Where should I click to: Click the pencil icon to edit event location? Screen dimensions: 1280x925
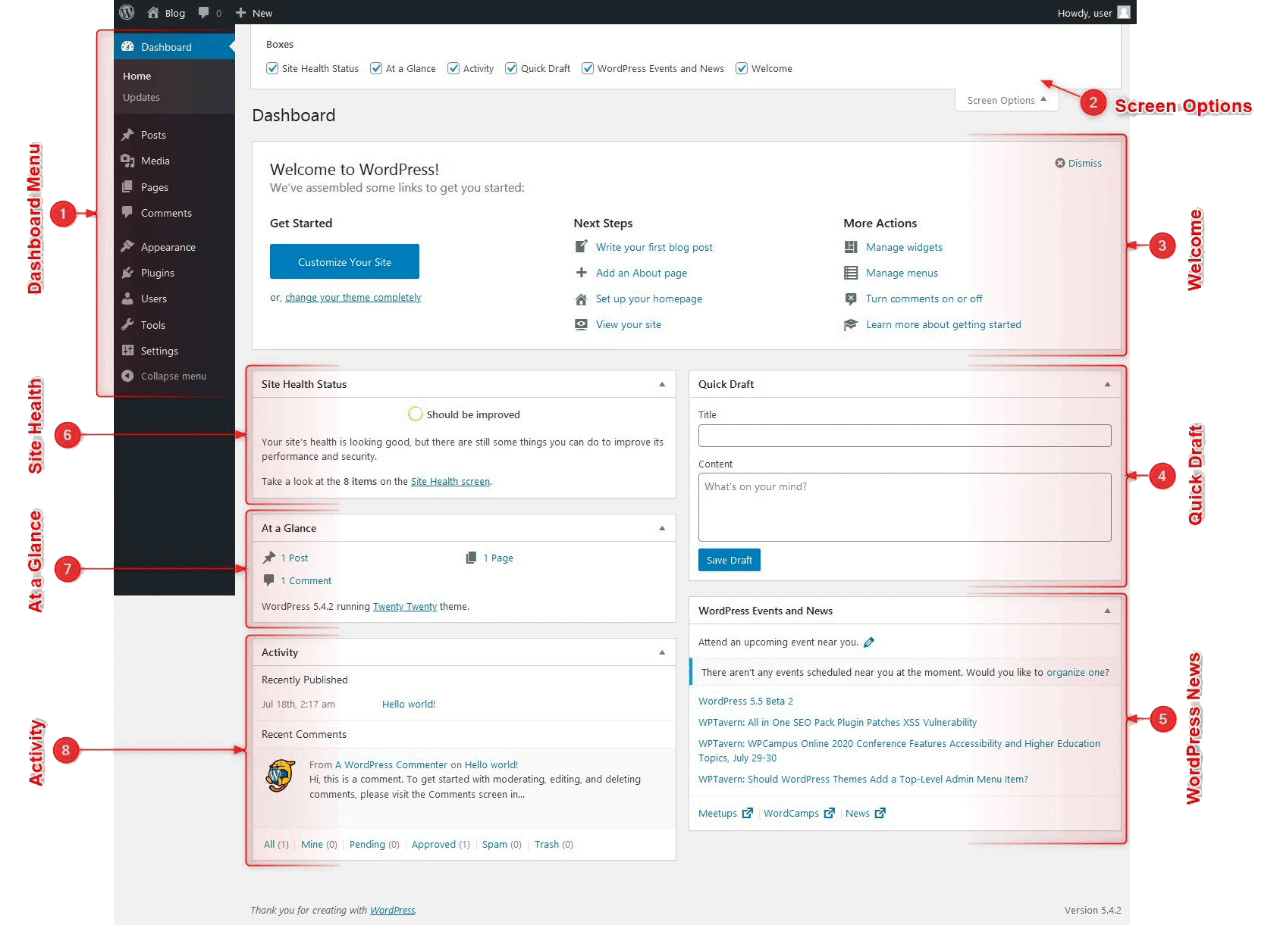point(869,642)
